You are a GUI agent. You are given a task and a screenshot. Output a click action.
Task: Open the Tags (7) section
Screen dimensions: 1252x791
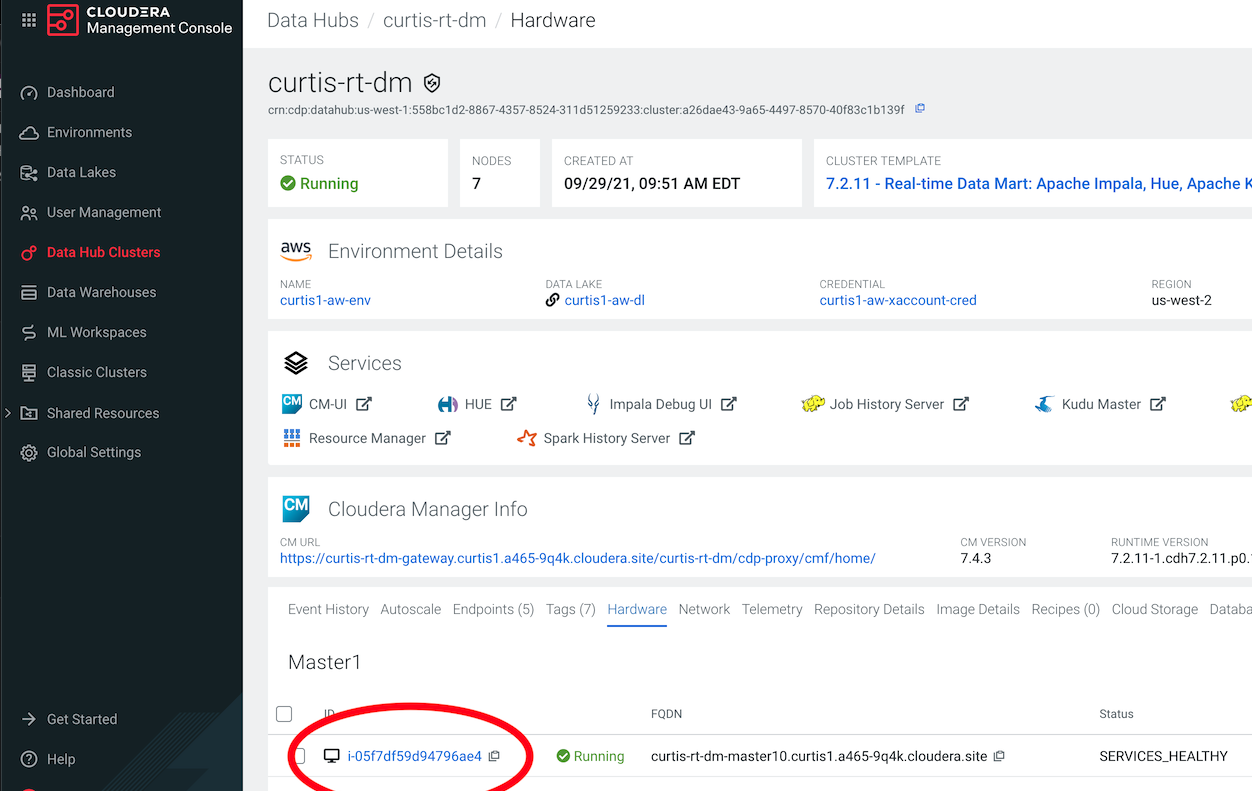[x=570, y=609]
